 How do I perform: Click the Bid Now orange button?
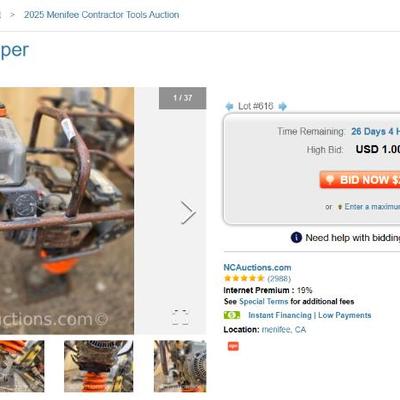[360, 180]
